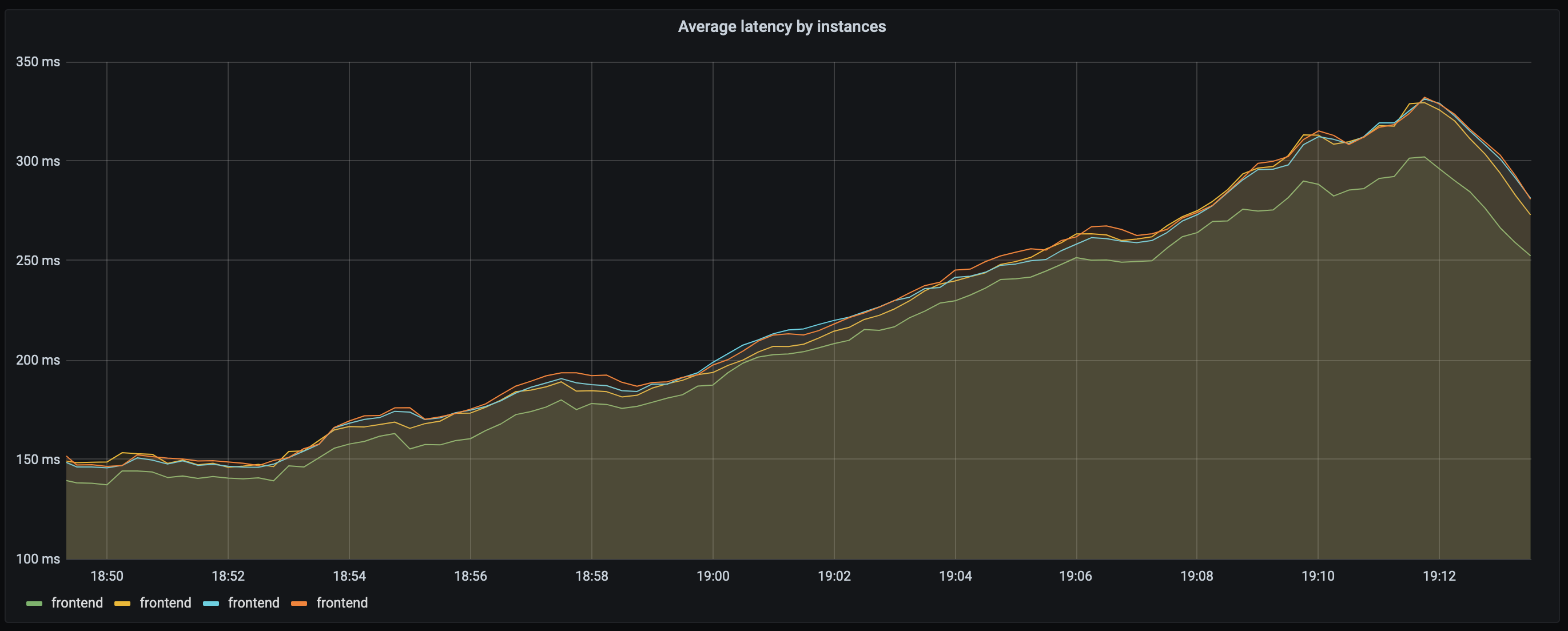1568x631 pixels.
Task: Click the 19:10 time axis label
Action: point(1318,576)
